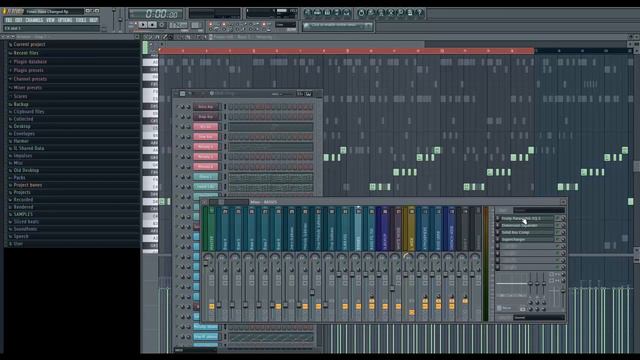Open the TOOLS menu
Image resolution: width=640 pixels, height=360 pixels.
point(81,20)
